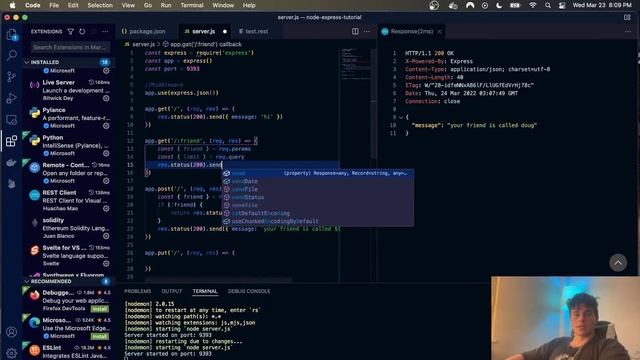Select the server.js editor tab
This screenshot has width=640, height=360.
pyautogui.click(x=204, y=31)
